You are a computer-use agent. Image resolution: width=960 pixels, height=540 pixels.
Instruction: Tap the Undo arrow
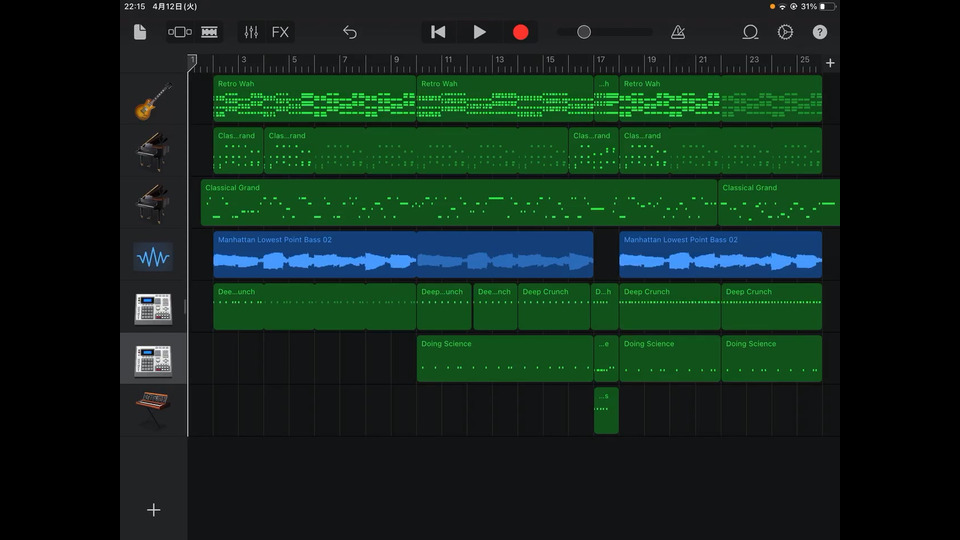click(350, 32)
